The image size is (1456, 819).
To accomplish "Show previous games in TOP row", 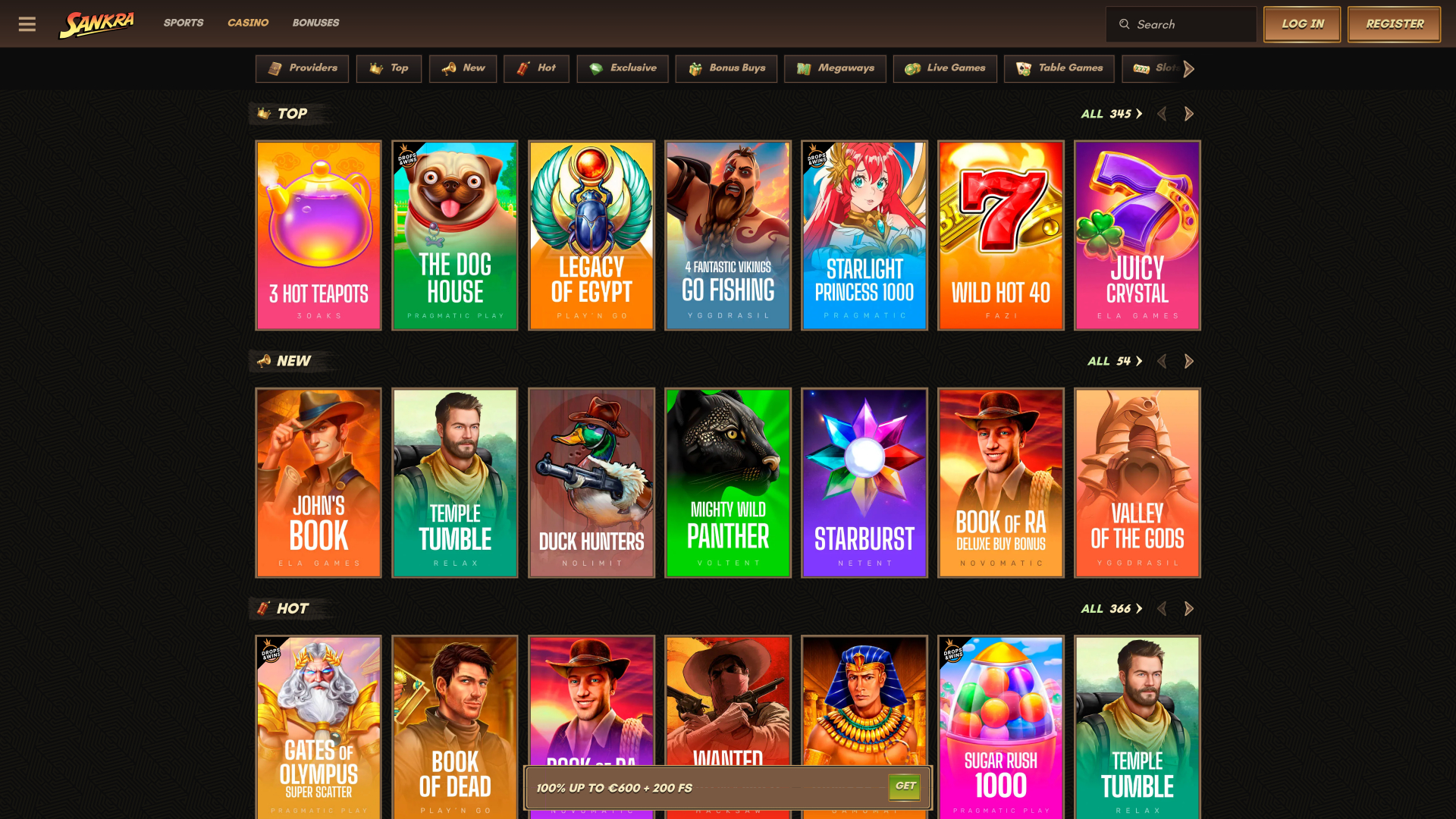I will tap(1162, 114).
